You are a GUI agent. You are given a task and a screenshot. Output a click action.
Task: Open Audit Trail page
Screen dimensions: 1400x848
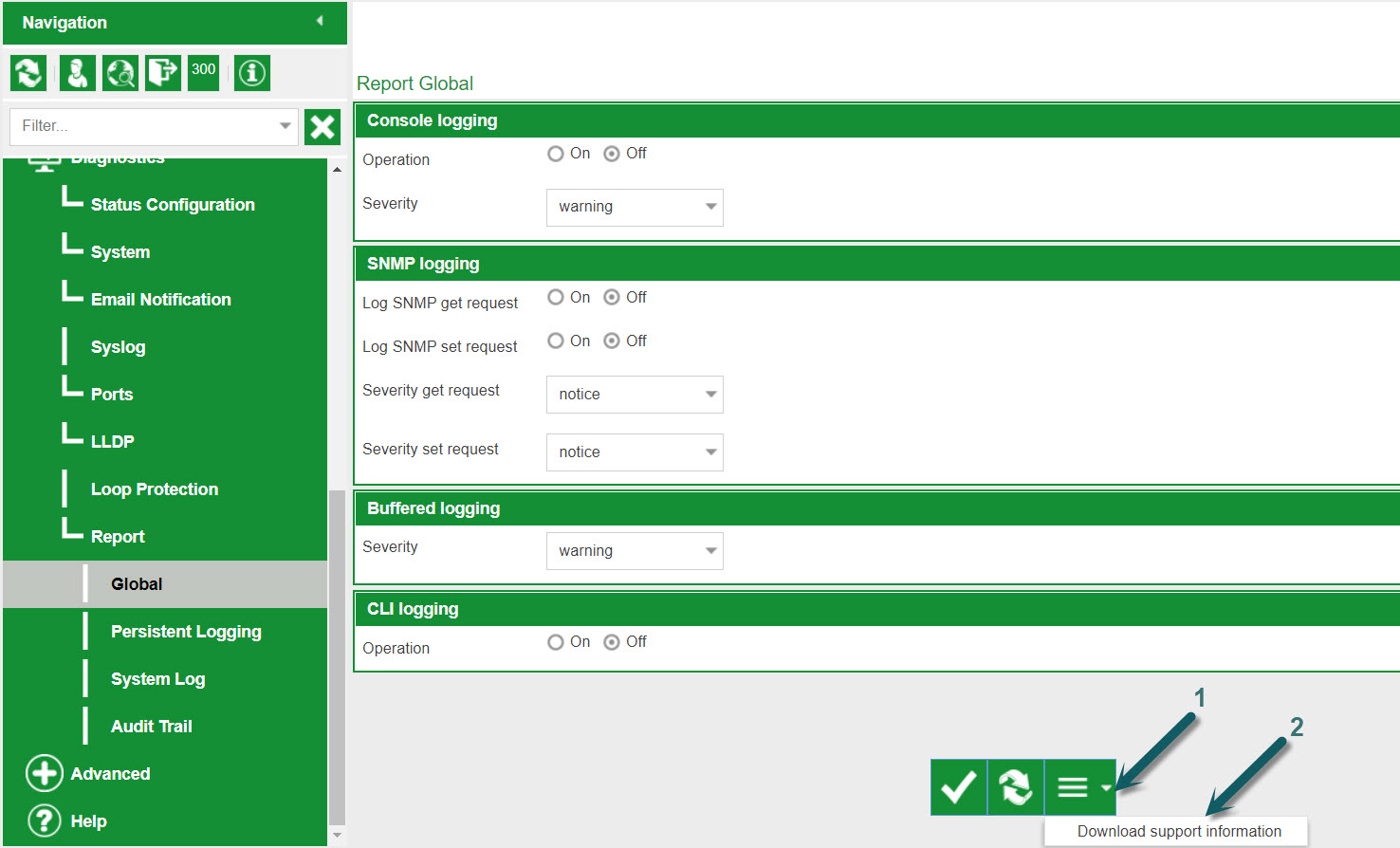tap(152, 727)
